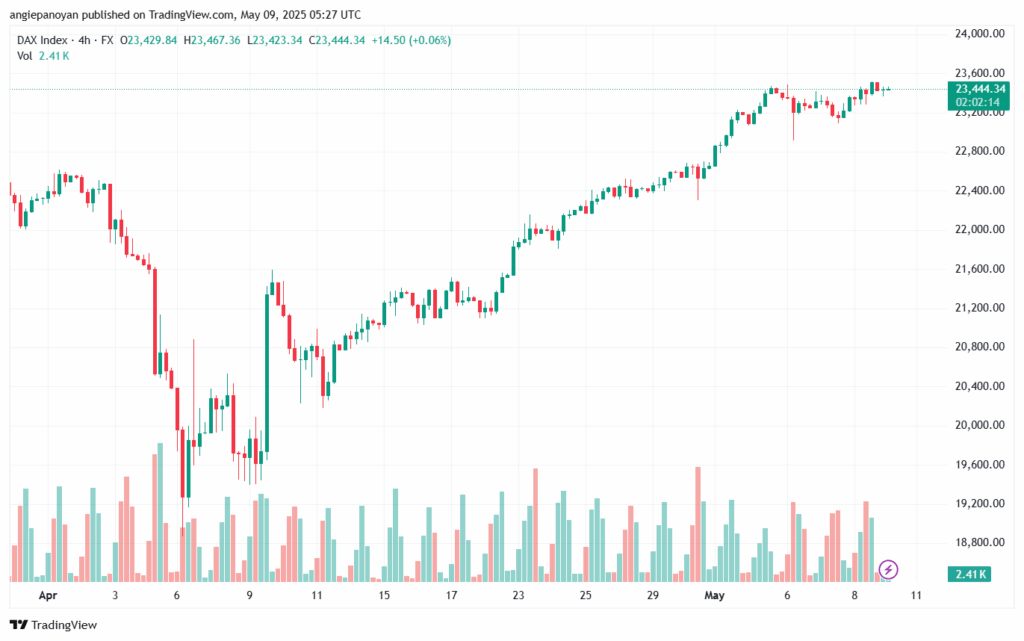Image resolution: width=1024 pixels, height=641 pixels.
Task: Click date 11 at the right of the time axis
Action: click(x=913, y=595)
